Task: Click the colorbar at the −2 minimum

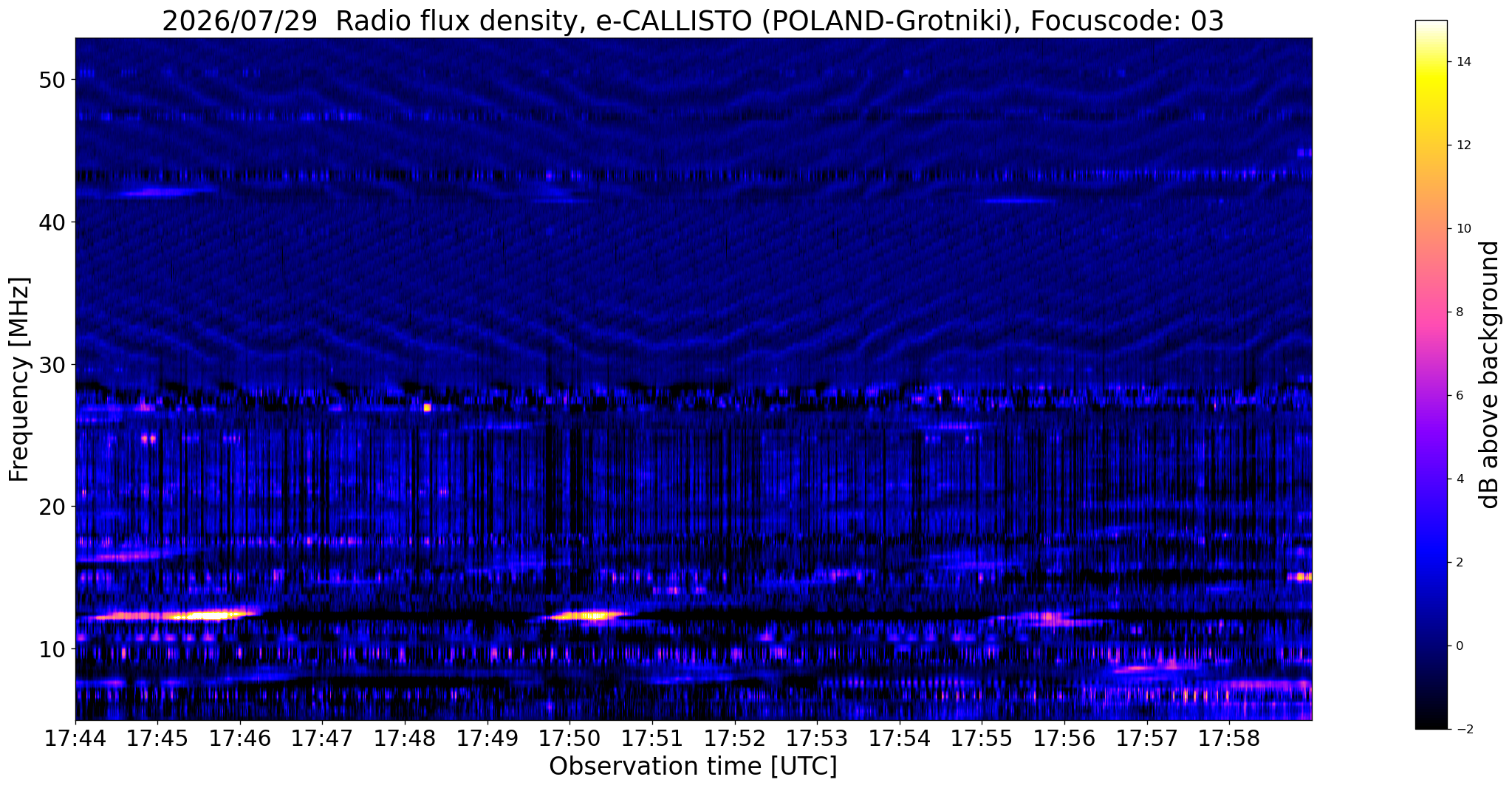Action: pos(1431,727)
